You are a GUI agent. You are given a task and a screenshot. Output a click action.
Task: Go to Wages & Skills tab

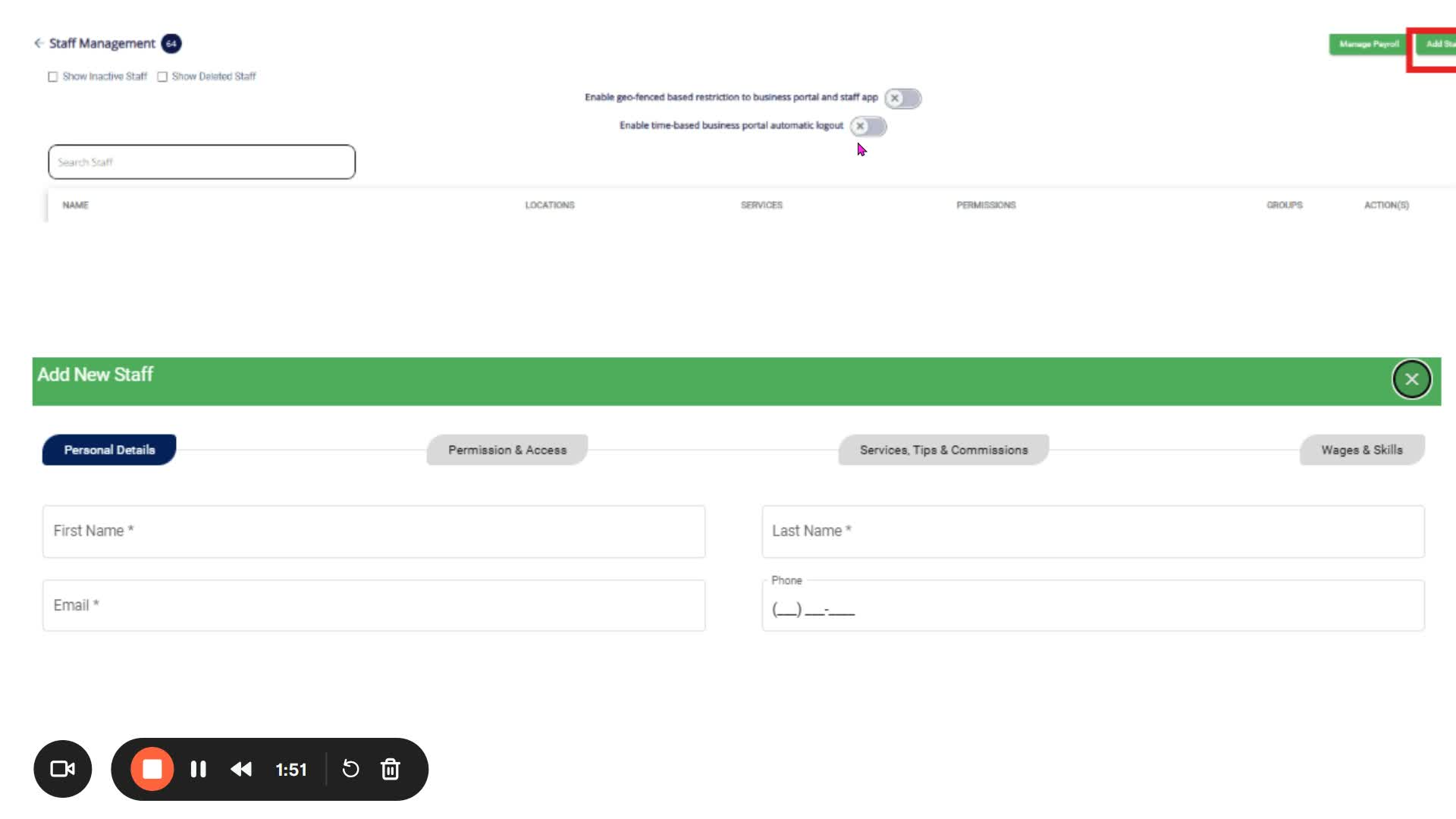[1361, 450]
